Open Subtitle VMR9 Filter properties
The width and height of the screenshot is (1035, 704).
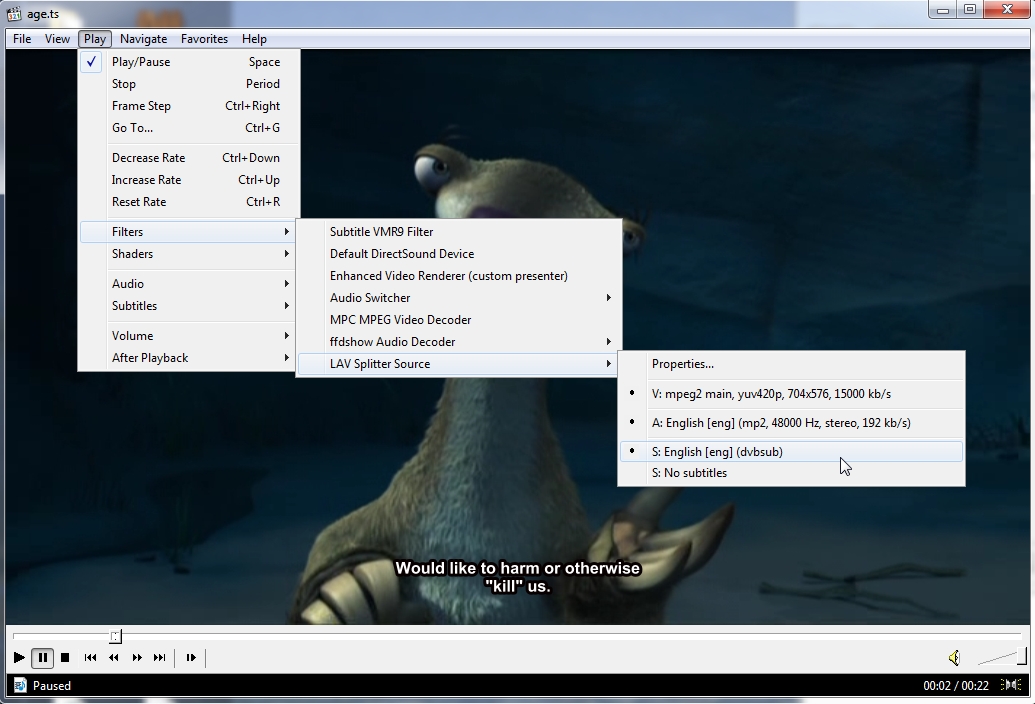pyautogui.click(x=459, y=232)
